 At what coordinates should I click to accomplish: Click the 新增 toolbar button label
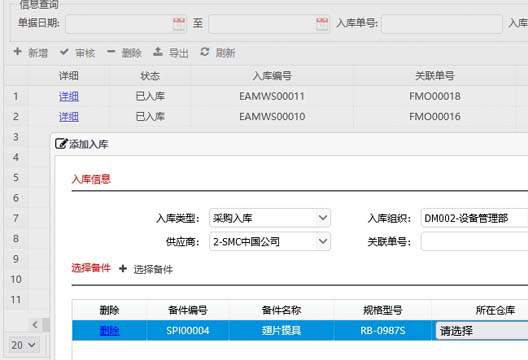38,53
